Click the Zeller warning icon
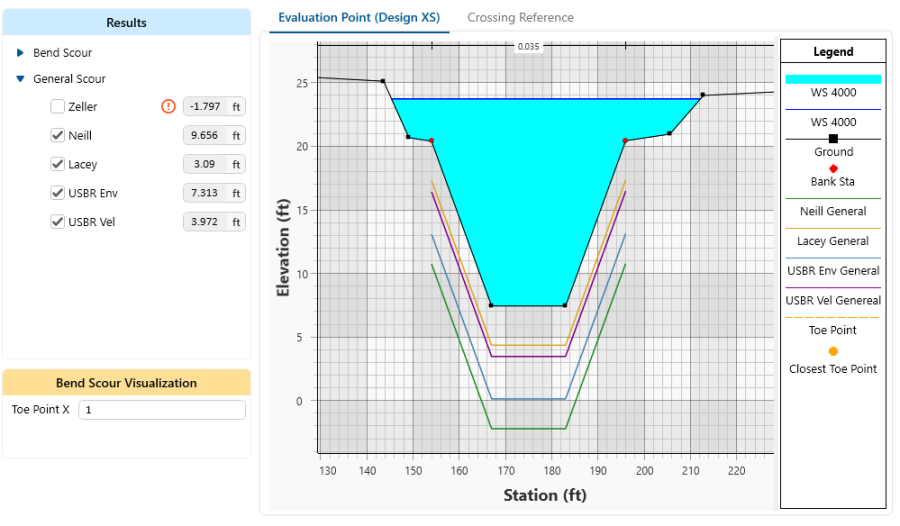Viewport: 900px width, 526px height. click(x=168, y=107)
